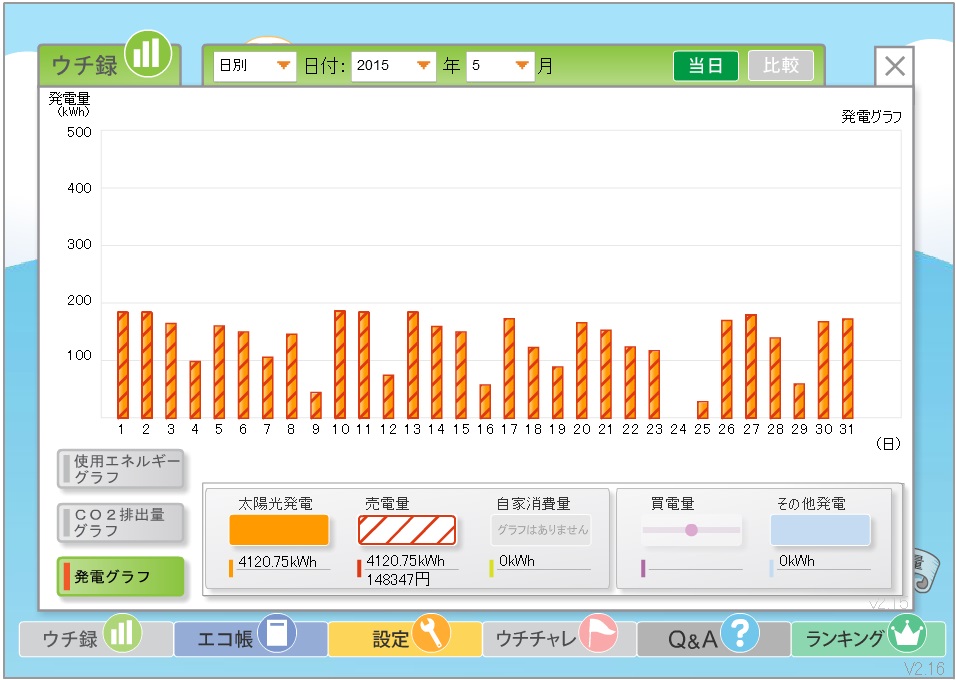Image resolution: width=956 pixels, height=680 pixels.
Task: Click the bar chart icon on bottom ウチ録
Action: [x=122, y=633]
